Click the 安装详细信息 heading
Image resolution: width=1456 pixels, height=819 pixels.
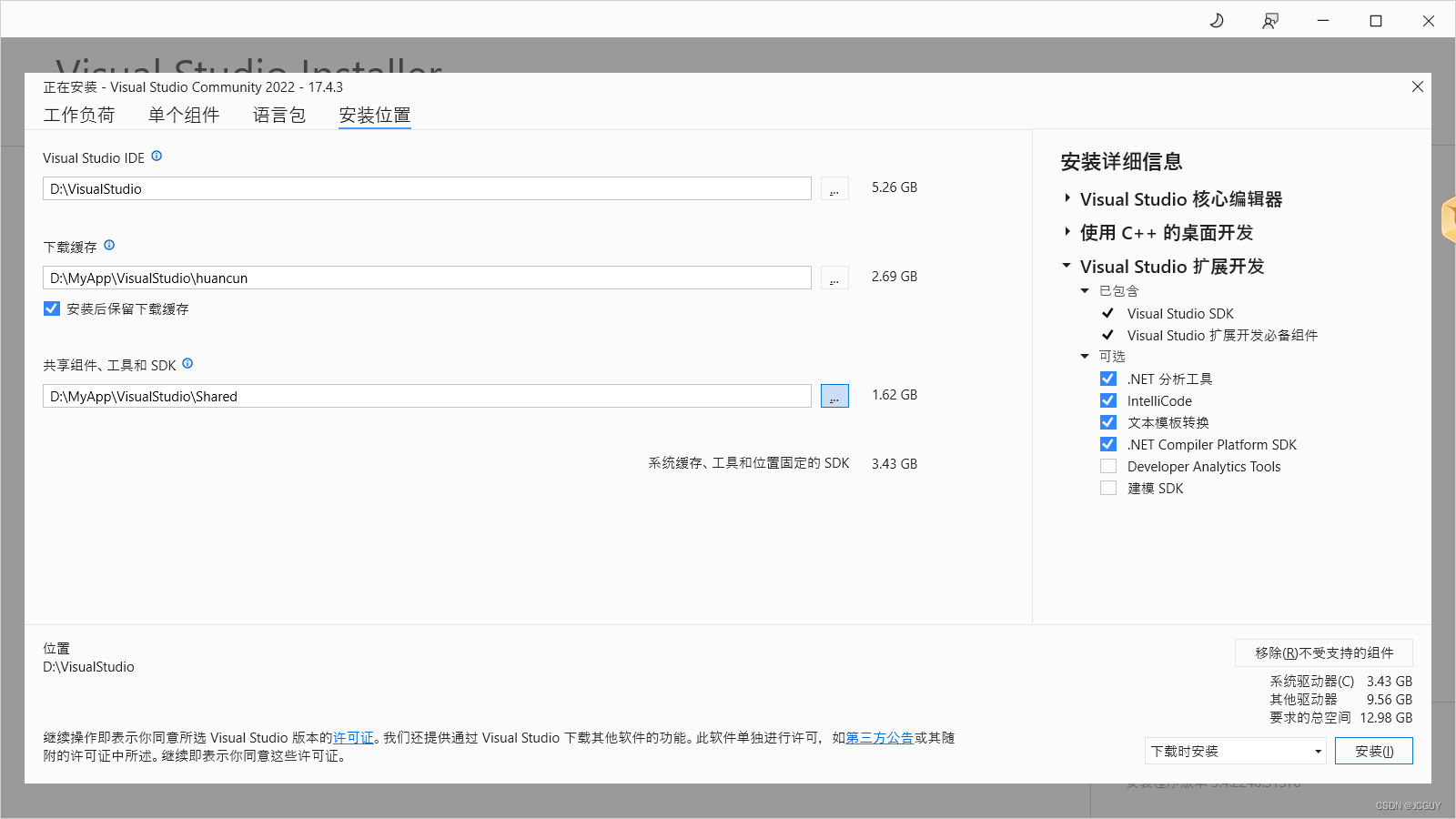coord(1121,162)
